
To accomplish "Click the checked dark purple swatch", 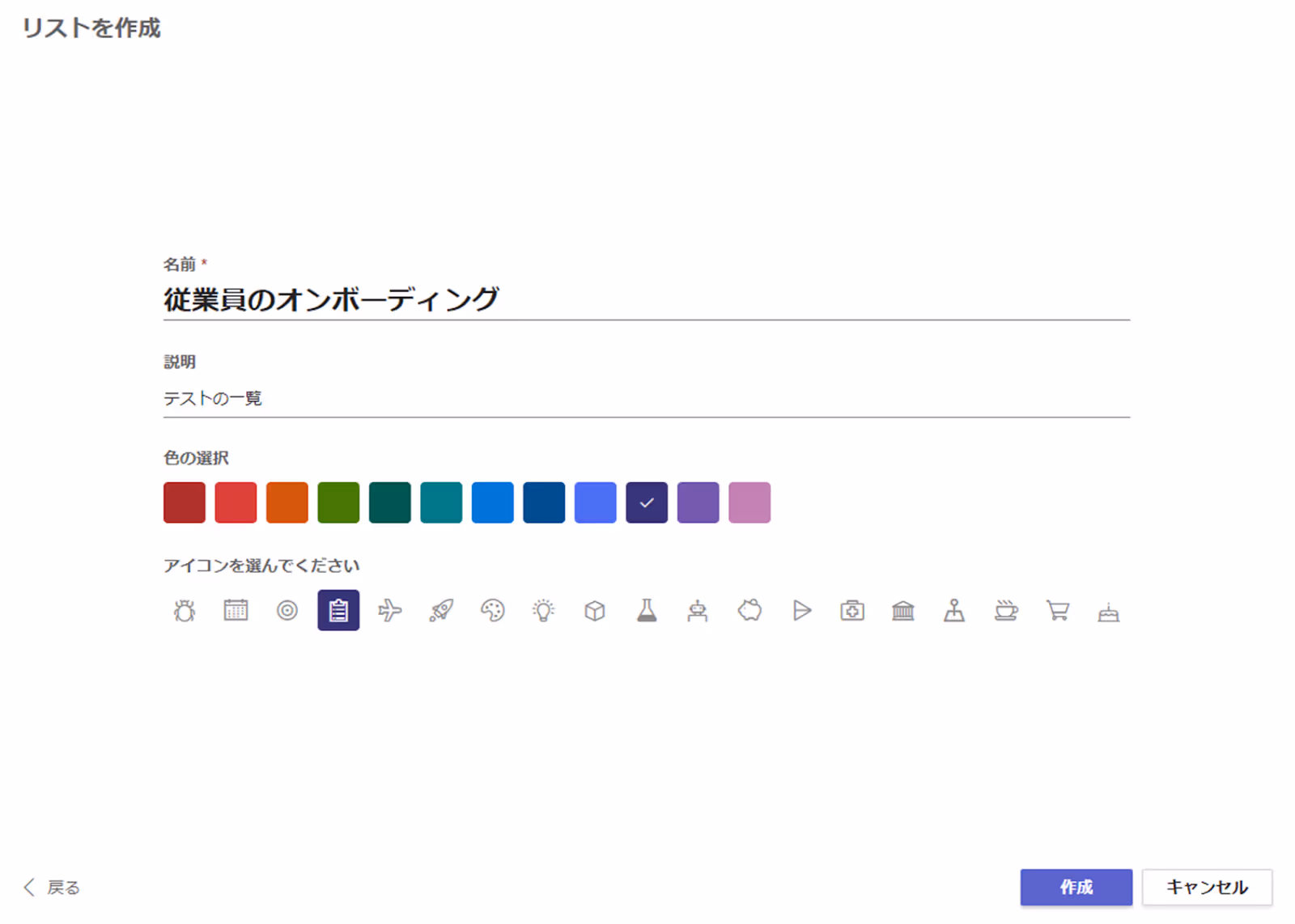I will point(647,502).
